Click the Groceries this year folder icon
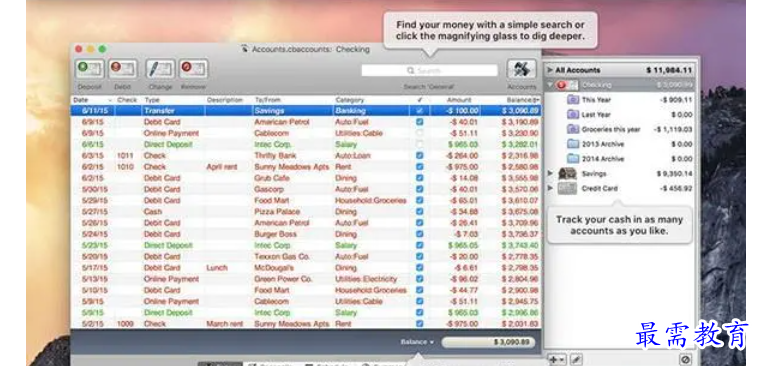The image size is (757, 366). (x=573, y=129)
